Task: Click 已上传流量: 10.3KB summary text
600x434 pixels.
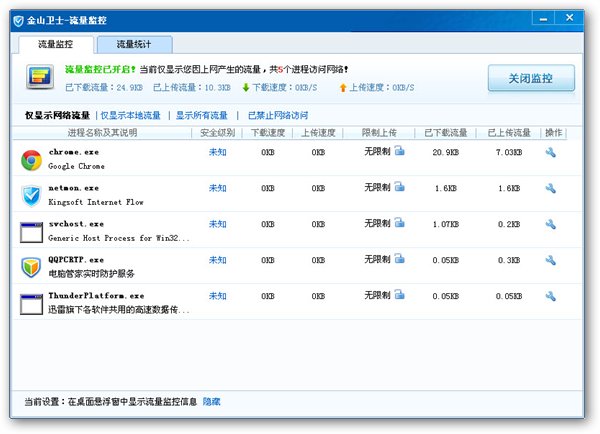Action: click(x=192, y=88)
